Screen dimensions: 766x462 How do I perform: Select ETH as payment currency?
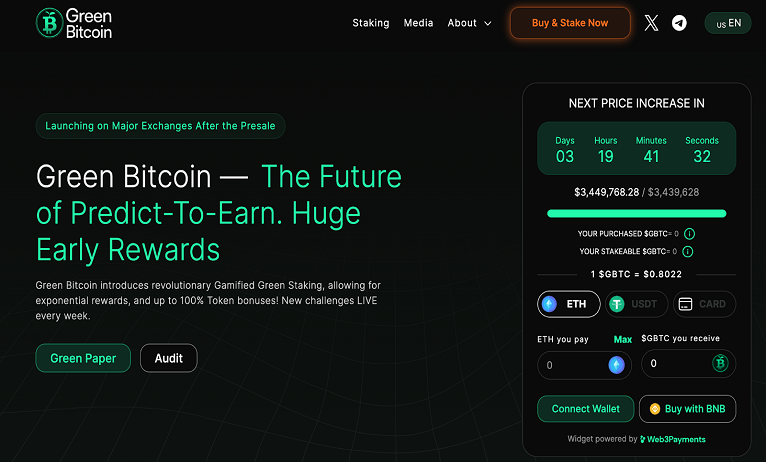pyautogui.click(x=569, y=304)
